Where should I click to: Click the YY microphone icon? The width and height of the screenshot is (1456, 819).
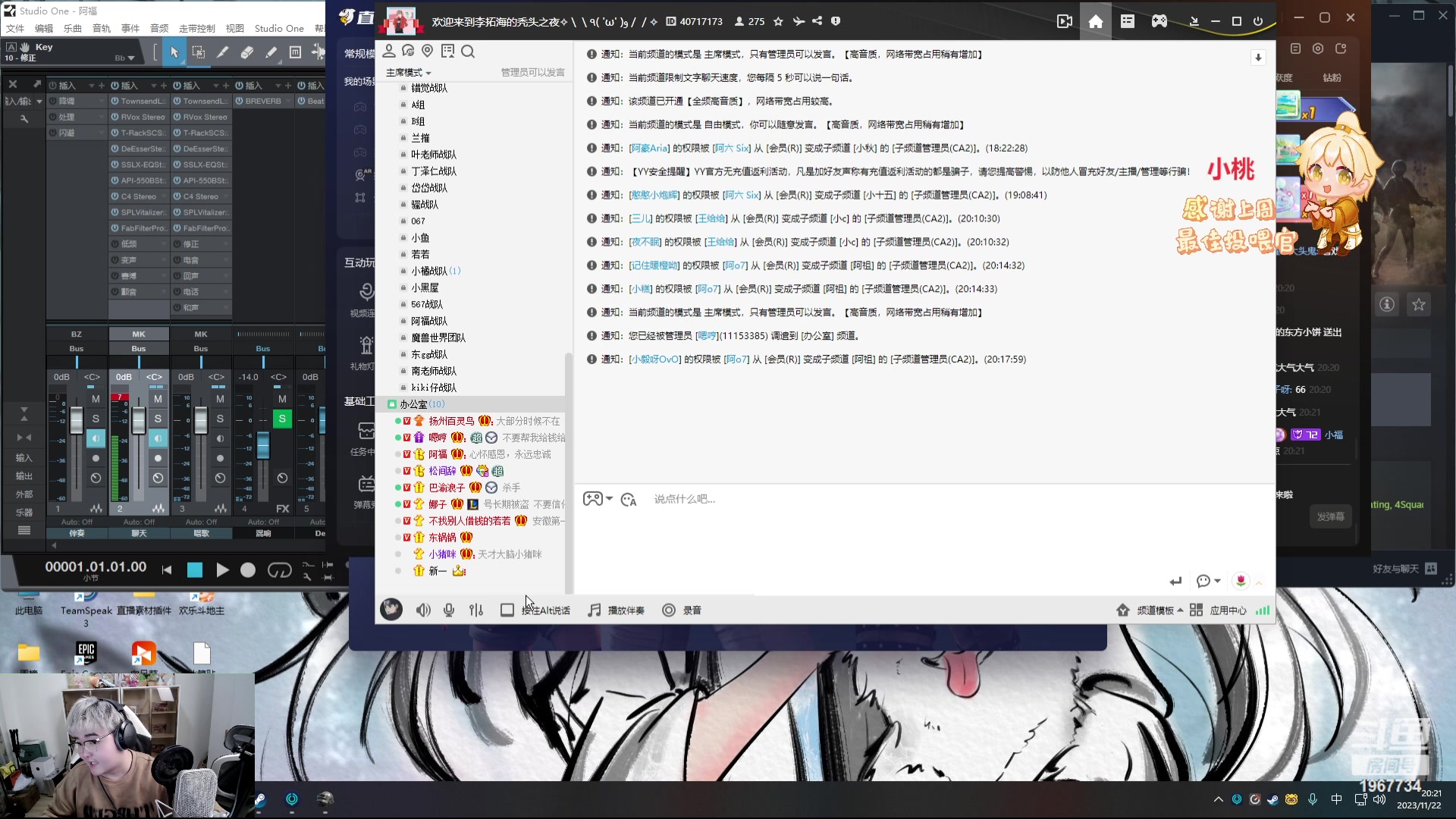coord(449,610)
